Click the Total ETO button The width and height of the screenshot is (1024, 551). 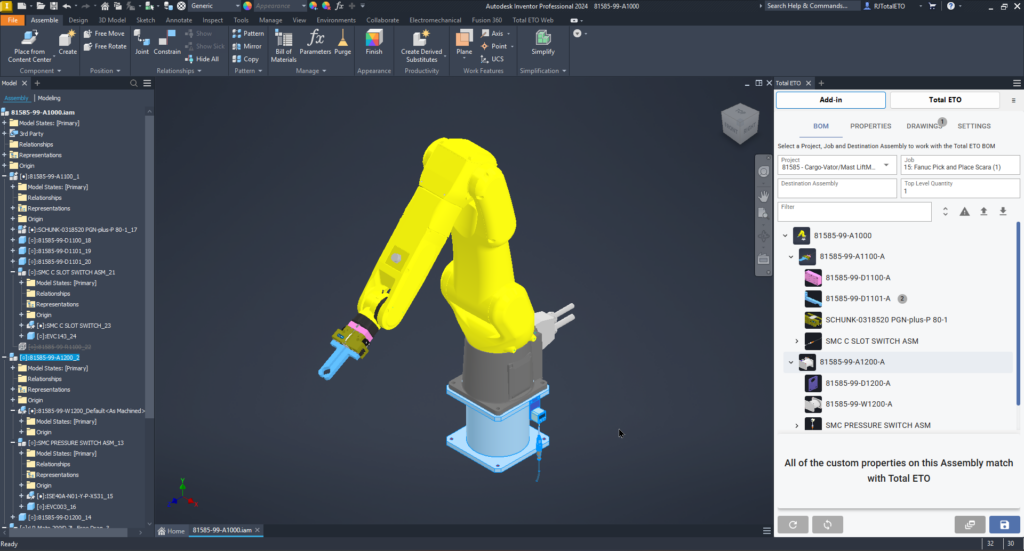(x=945, y=100)
